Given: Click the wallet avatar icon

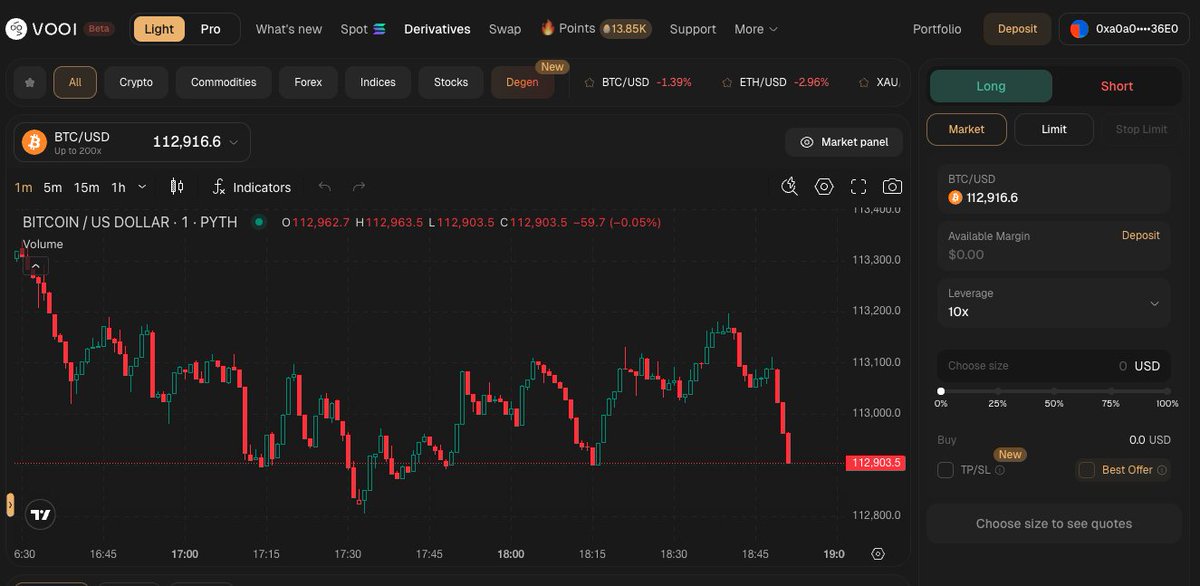Looking at the screenshot, I should (x=1079, y=29).
